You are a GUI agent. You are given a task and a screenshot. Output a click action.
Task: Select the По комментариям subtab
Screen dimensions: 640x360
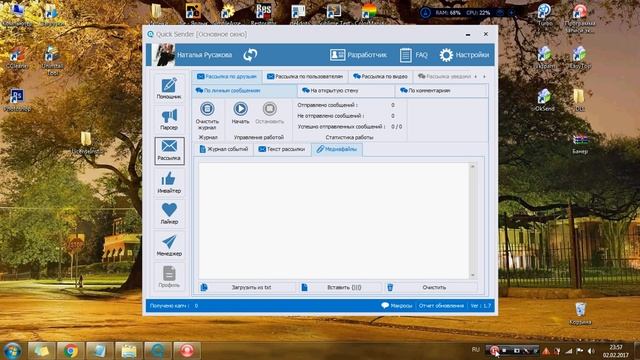pos(441,91)
